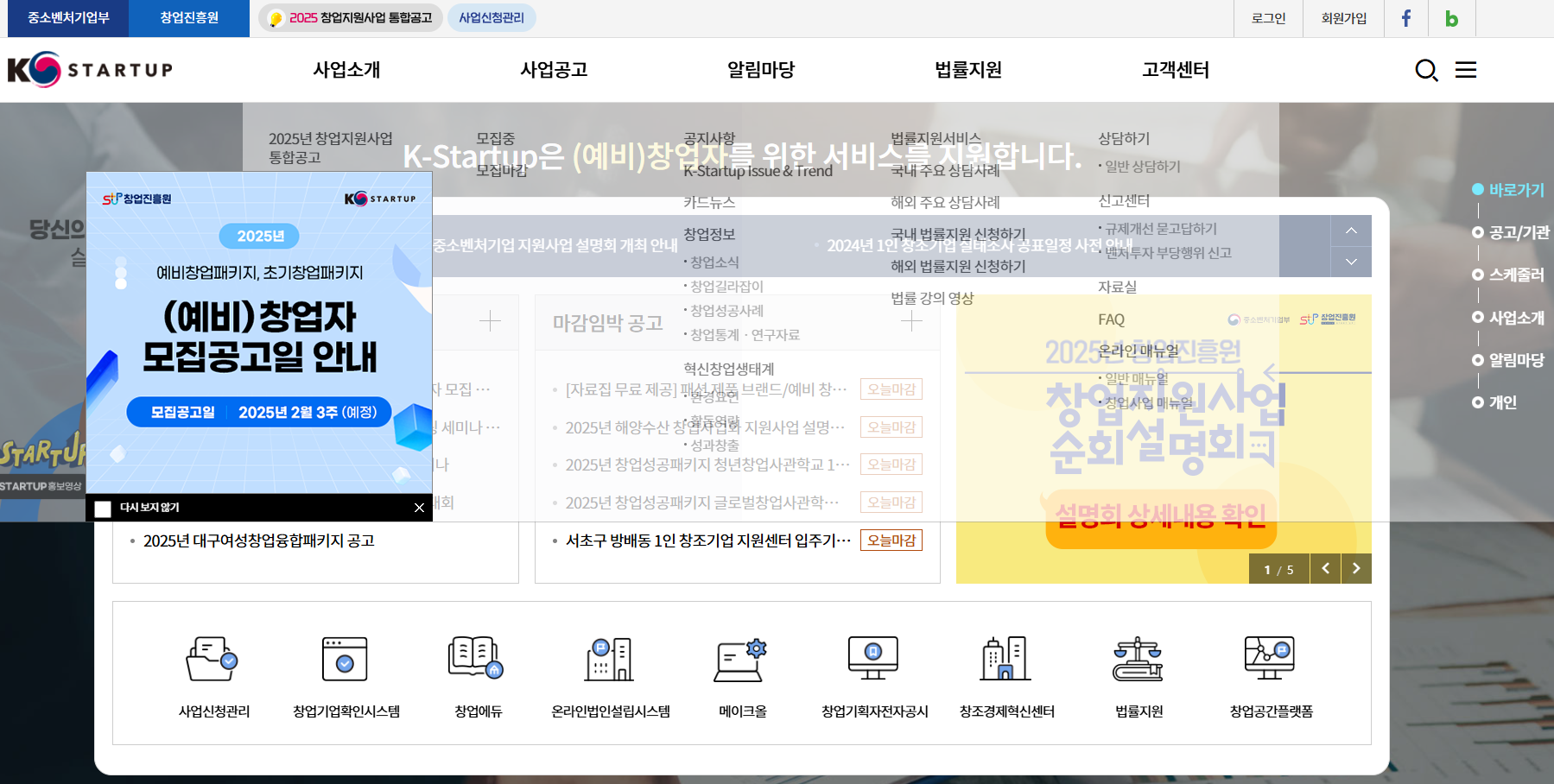
Task: Open 사업신청관리 pill button
Action: [x=492, y=18]
